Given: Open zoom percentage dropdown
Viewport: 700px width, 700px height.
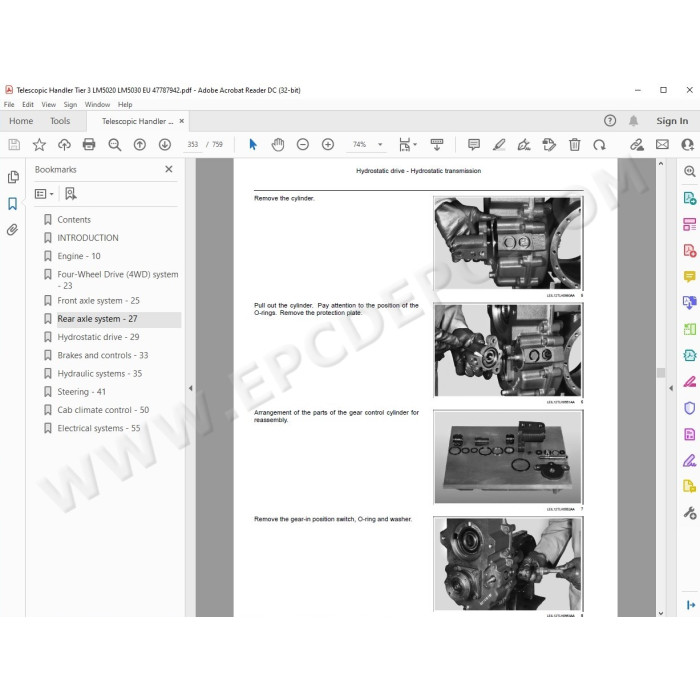Looking at the screenshot, I should 380,144.
